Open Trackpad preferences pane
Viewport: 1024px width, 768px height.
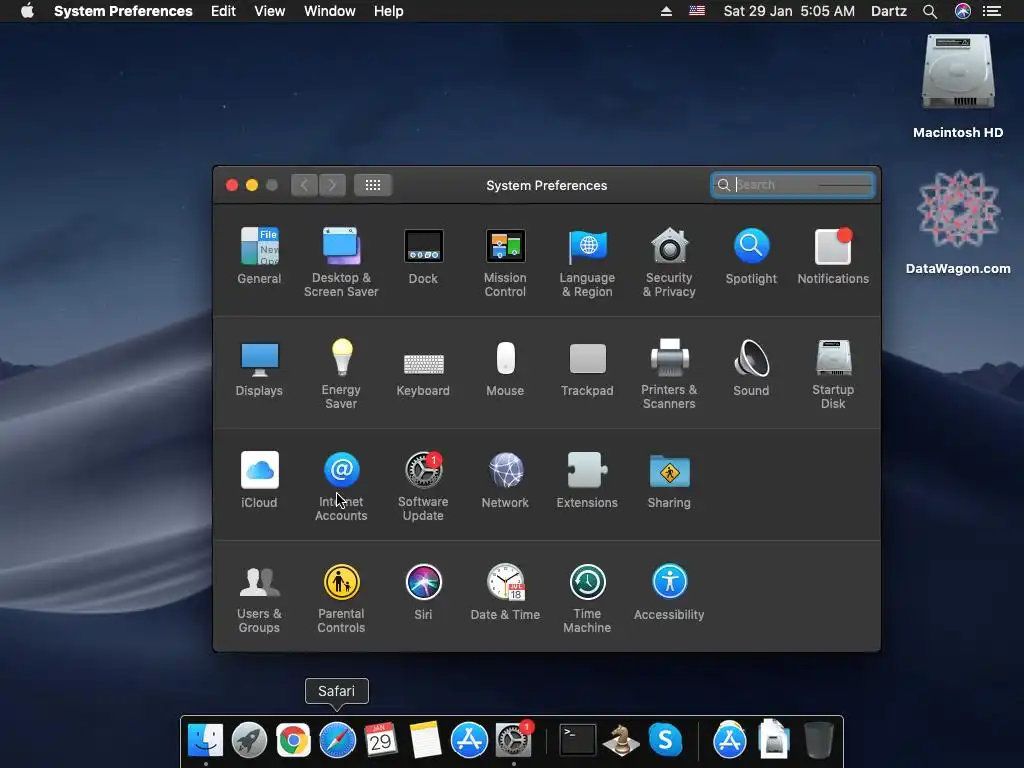[587, 368]
